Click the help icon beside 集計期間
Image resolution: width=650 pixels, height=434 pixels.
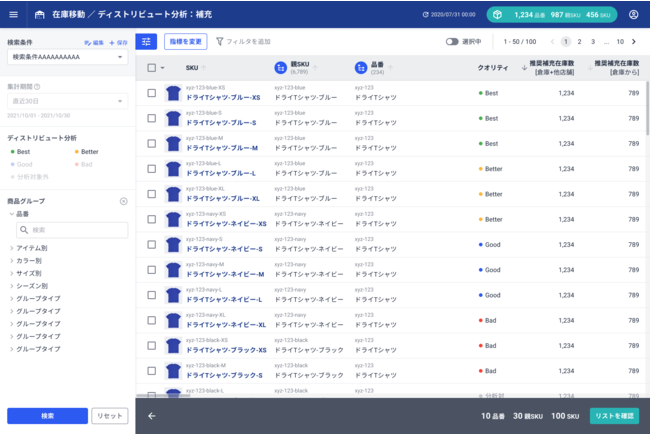(x=37, y=86)
